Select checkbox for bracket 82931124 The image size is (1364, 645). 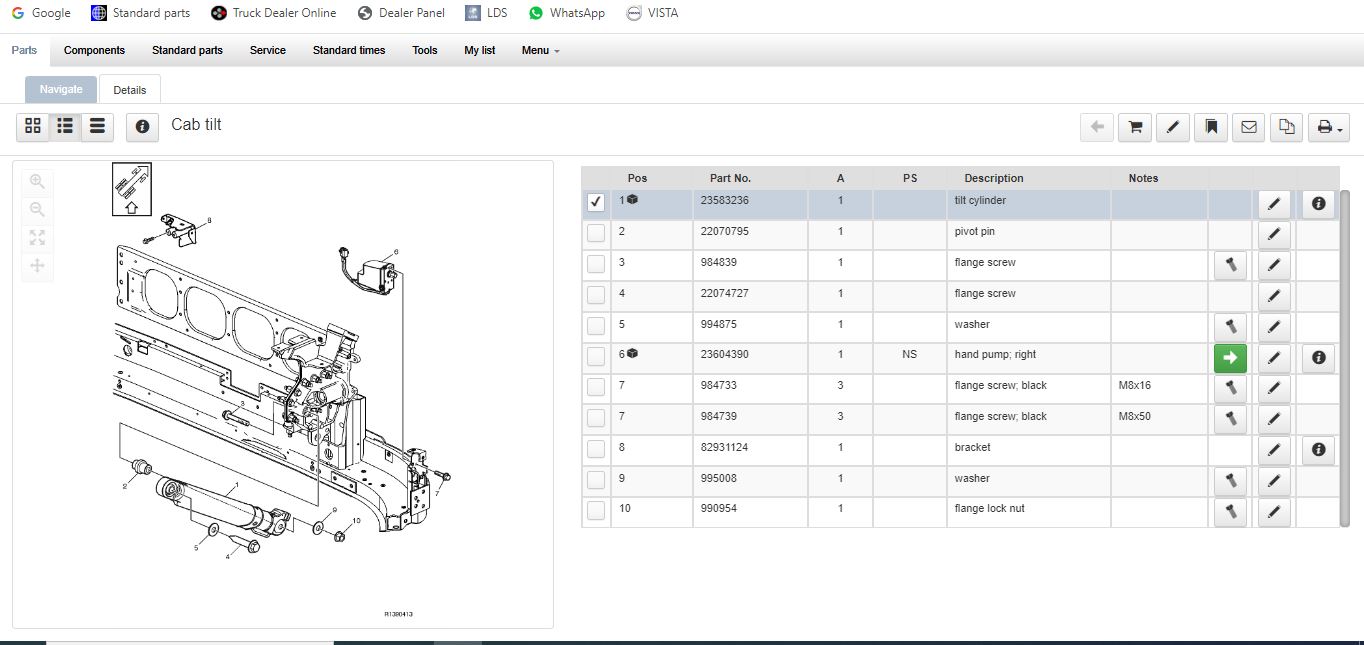pyautogui.click(x=596, y=449)
